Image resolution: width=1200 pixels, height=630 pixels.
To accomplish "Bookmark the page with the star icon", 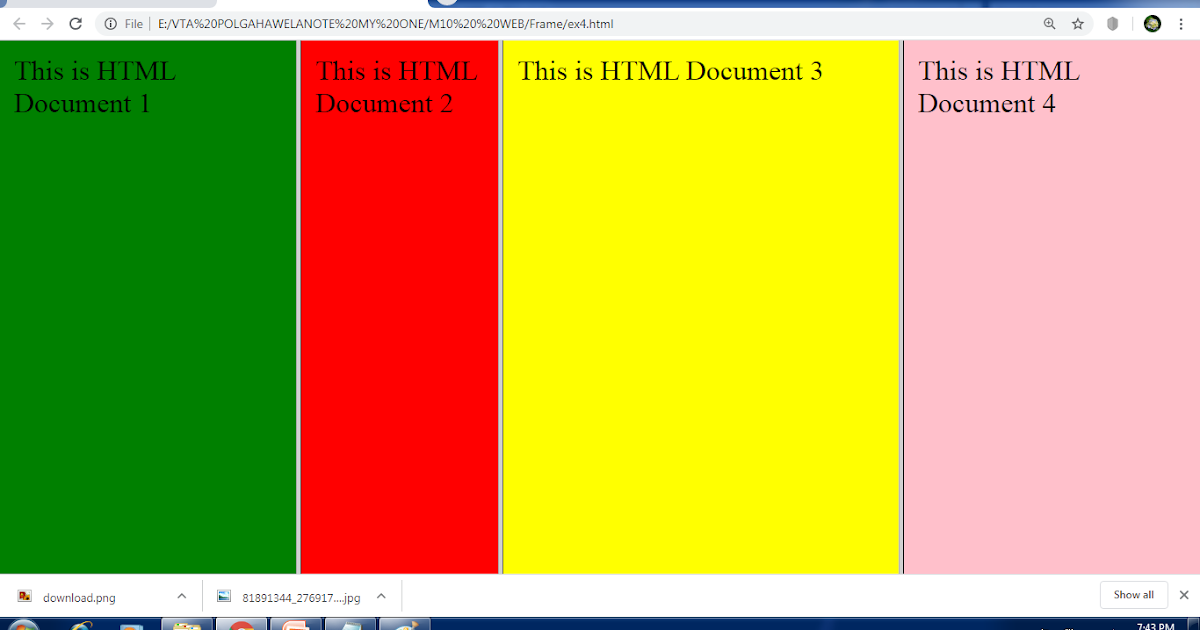I will click(1077, 23).
